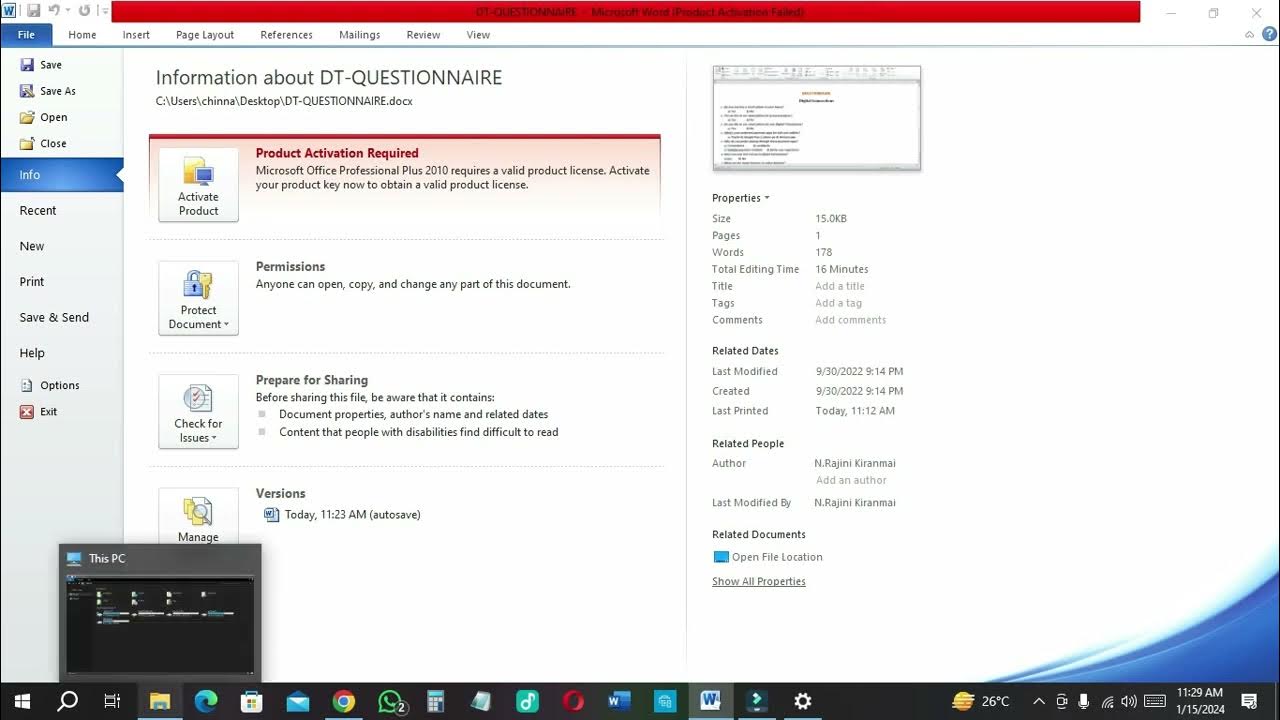Screen dimensions: 1280x720
Task: Open the notification center icon
Action: point(1249,701)
